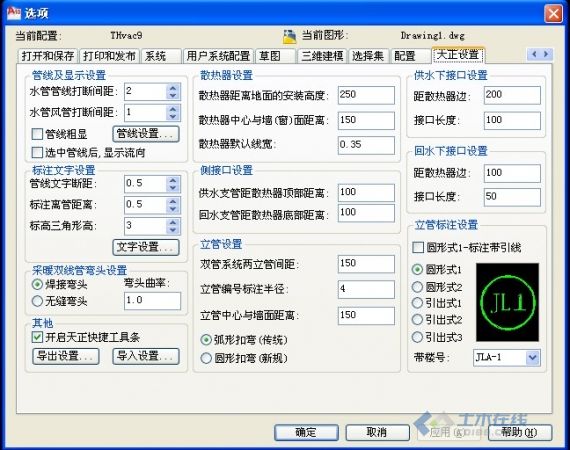
Task: Click the JL1 riser label preview image
Action: (x=507, y=302)
